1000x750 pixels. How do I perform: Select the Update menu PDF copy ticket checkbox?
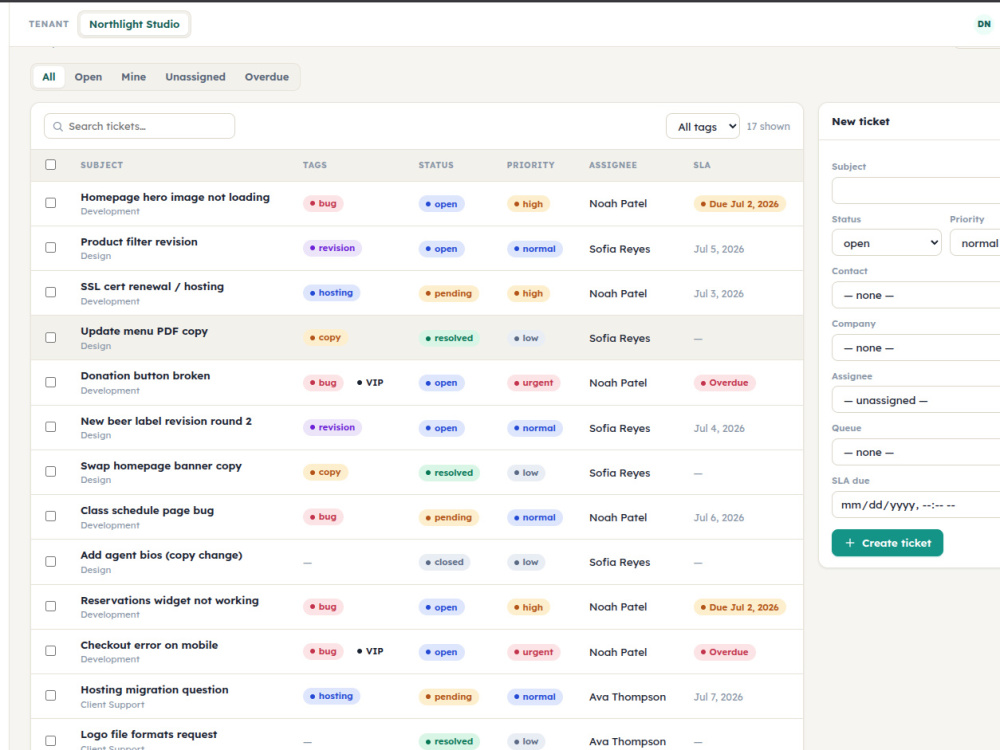tap(50, 337)
